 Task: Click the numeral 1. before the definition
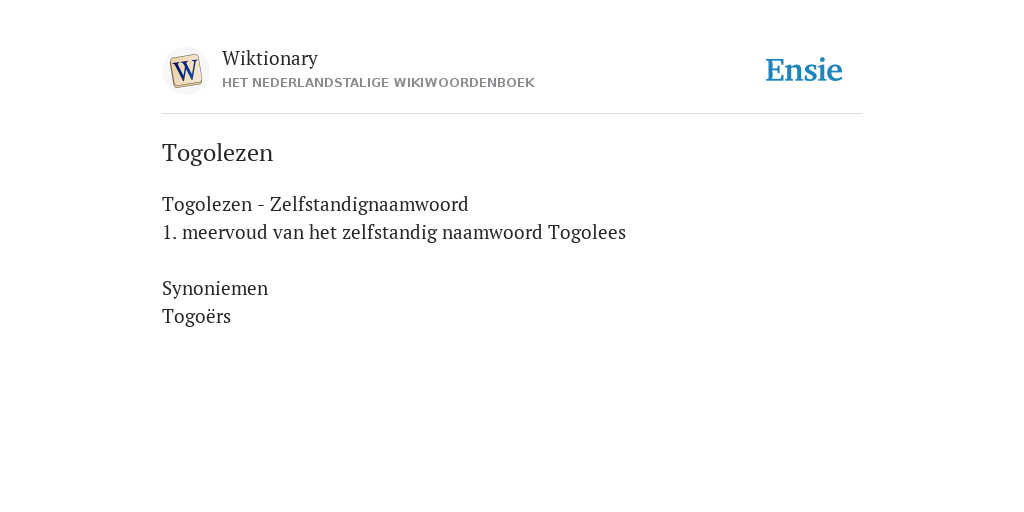pyautogui.click(x=169, y=232)
